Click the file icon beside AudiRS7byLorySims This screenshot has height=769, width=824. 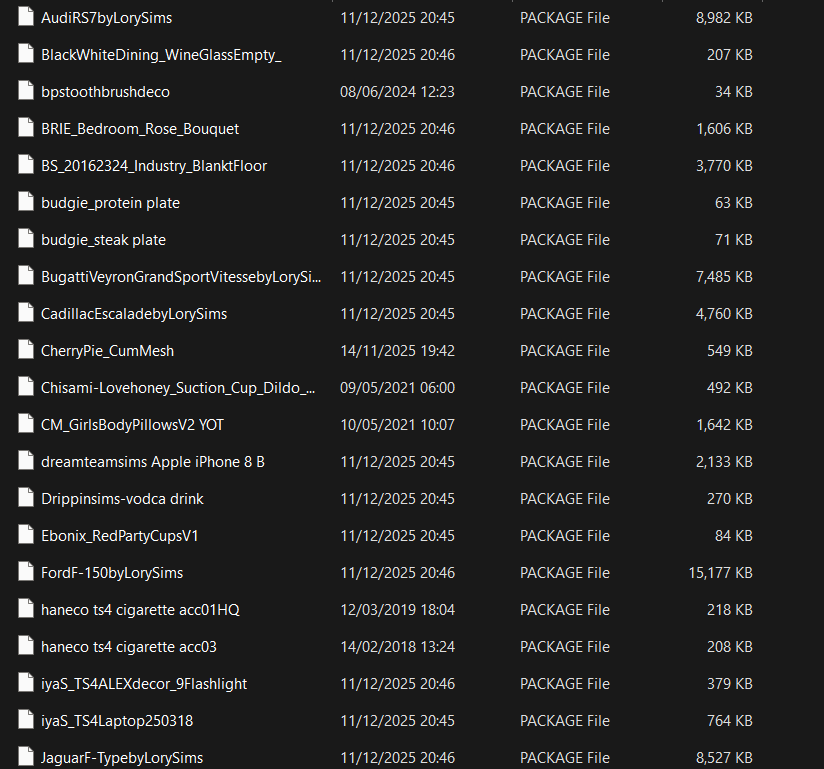click(26, 17)
